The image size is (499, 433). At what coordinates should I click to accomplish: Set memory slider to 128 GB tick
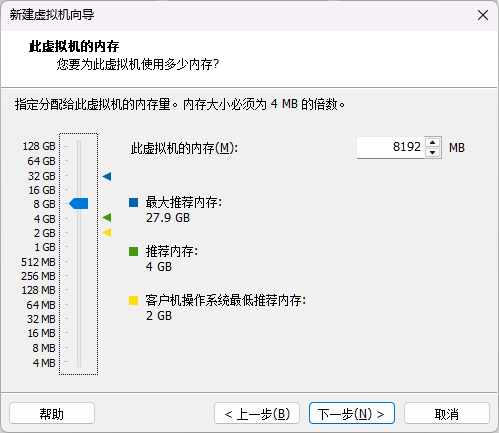(79, 146)
